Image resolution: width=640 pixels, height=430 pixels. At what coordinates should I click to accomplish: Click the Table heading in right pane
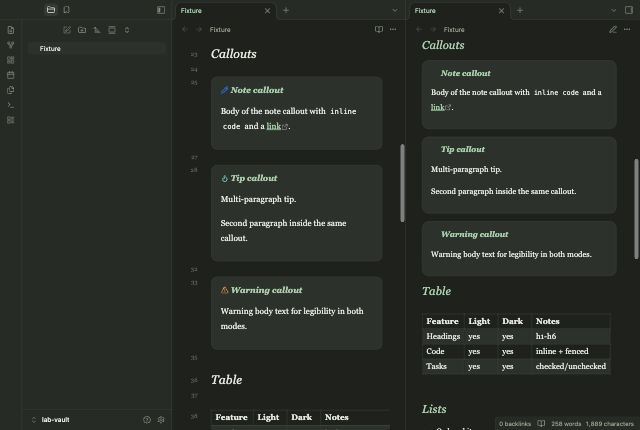[x=436, y=291]
